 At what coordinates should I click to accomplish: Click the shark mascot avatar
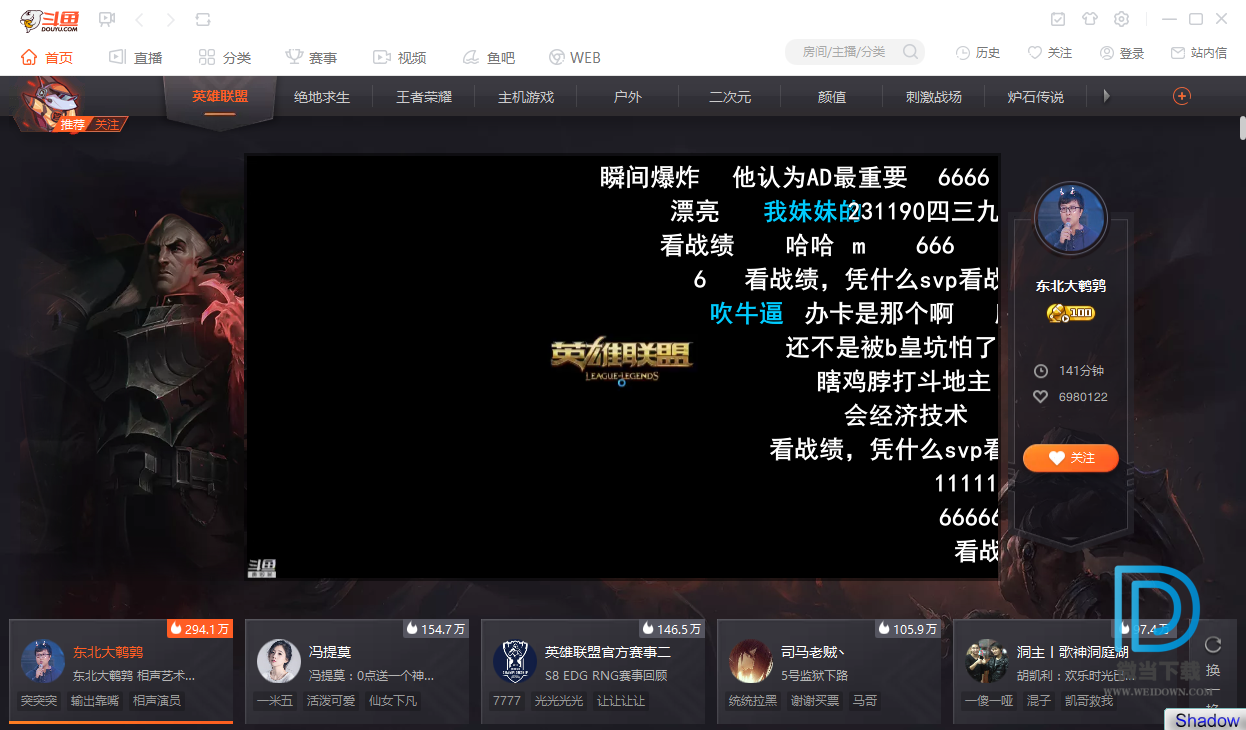(x=50, y=100)
